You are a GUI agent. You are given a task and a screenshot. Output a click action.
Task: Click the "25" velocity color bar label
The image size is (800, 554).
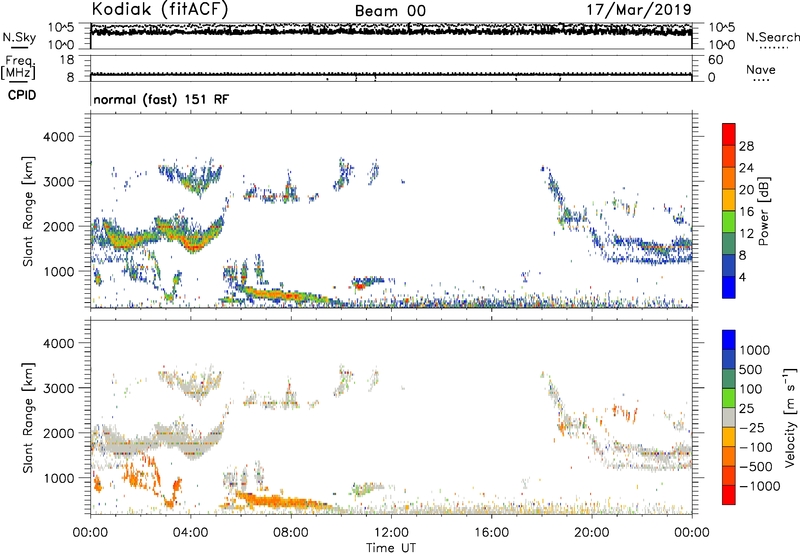(x=746, y=409)
